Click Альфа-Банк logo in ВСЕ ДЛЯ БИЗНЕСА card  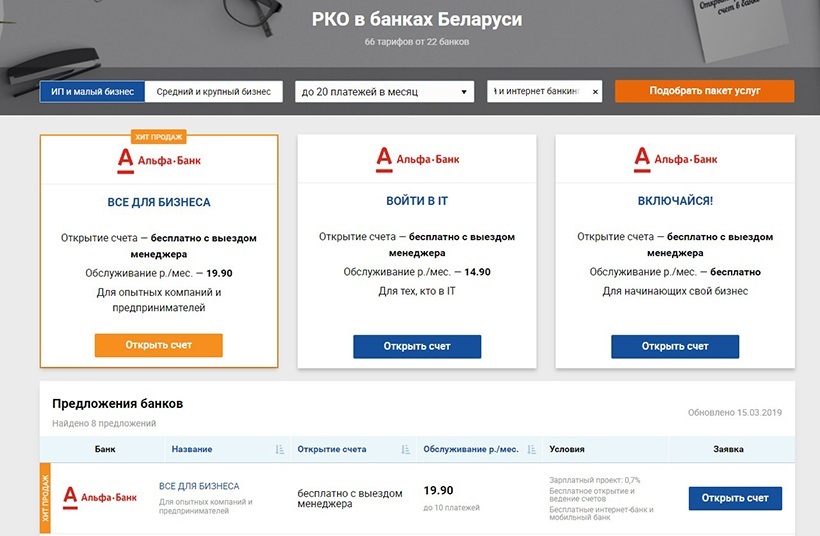[158, 157]
